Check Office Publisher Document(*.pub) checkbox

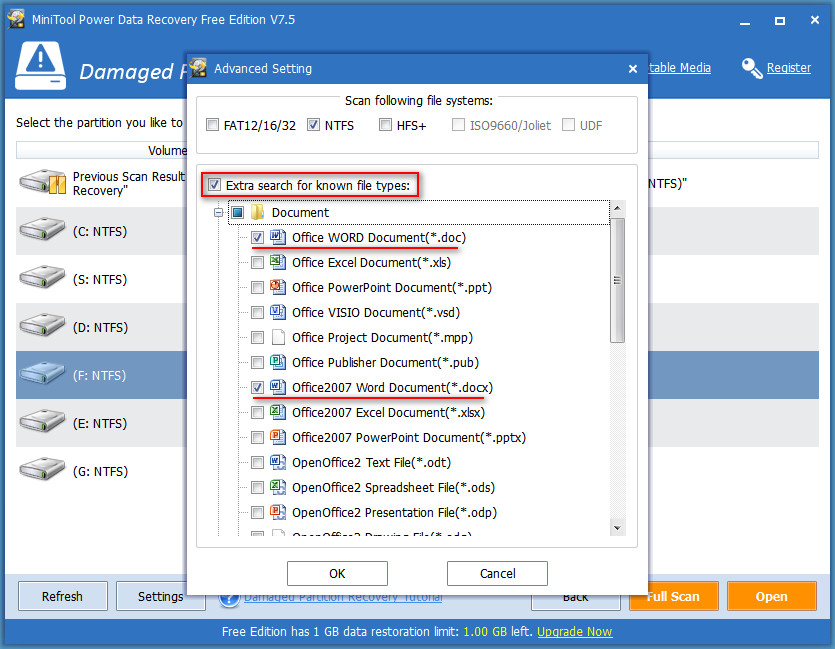[257, 363]
